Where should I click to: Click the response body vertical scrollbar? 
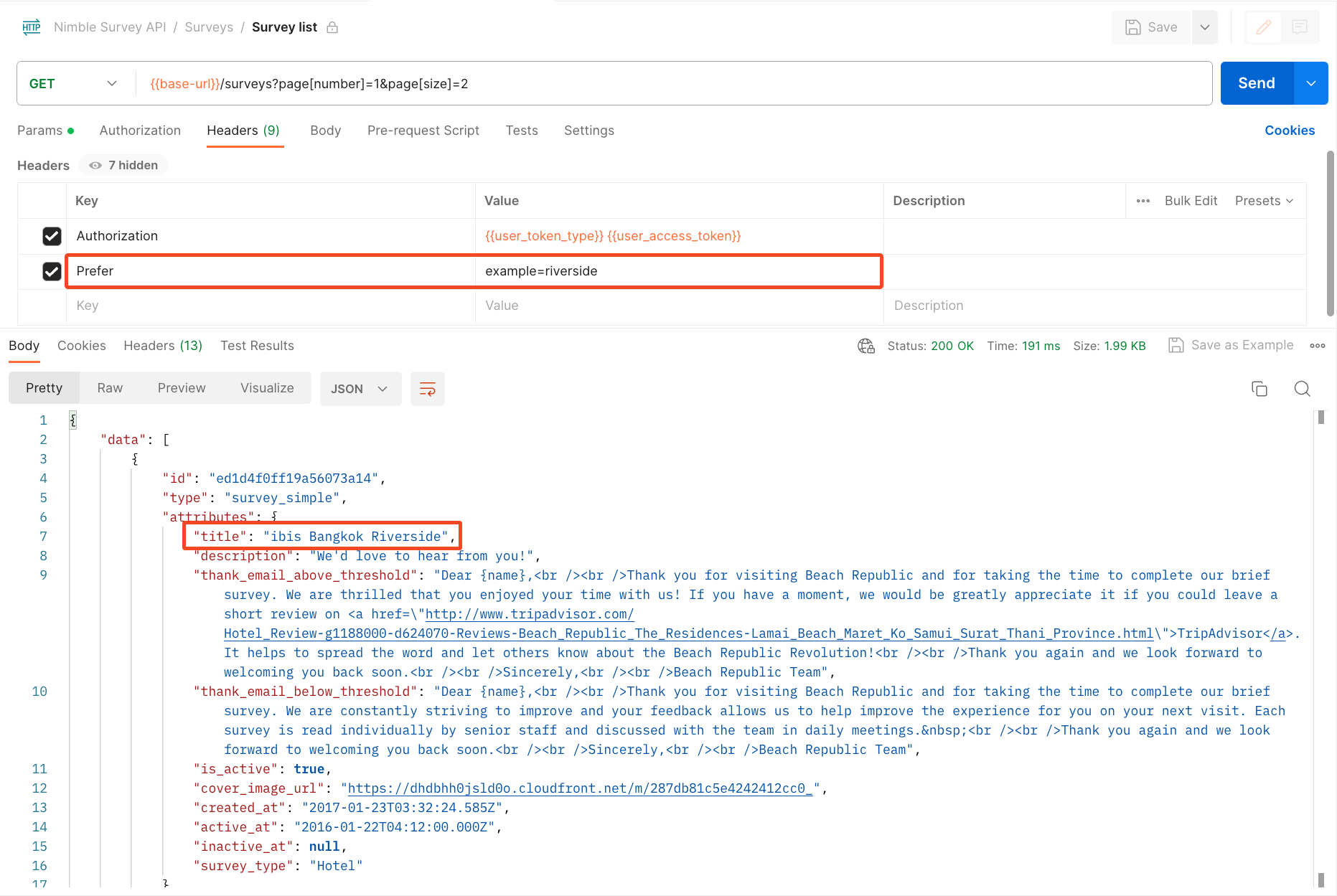click(x=1320, y=646)
